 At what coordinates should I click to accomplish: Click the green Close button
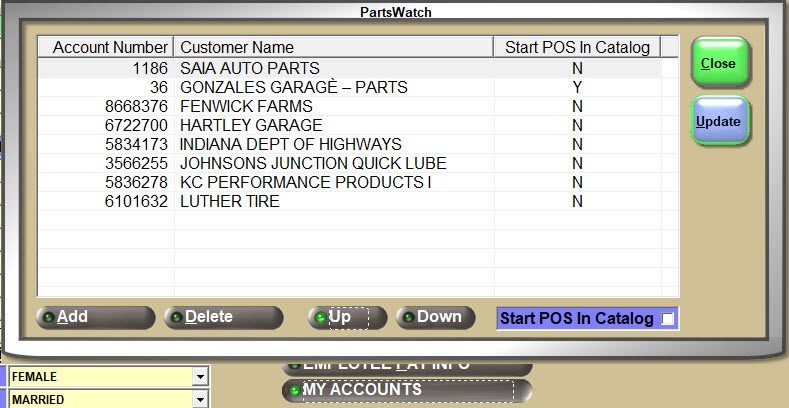pos(718,63)
